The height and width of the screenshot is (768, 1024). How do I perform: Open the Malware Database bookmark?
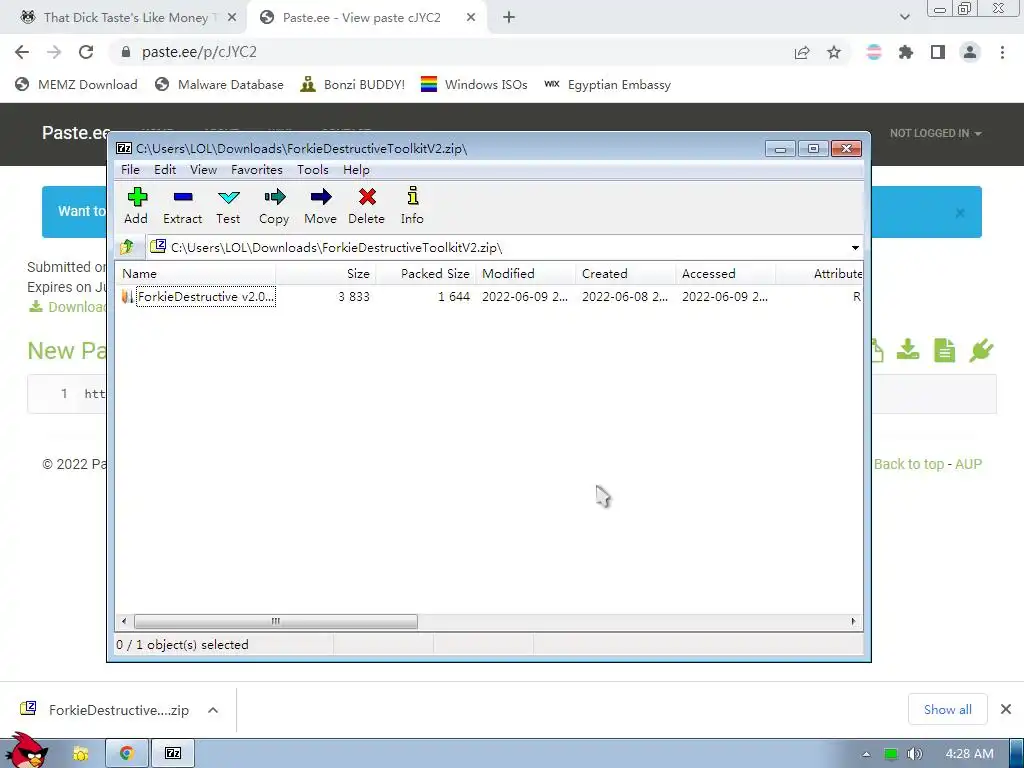(219, 85)
